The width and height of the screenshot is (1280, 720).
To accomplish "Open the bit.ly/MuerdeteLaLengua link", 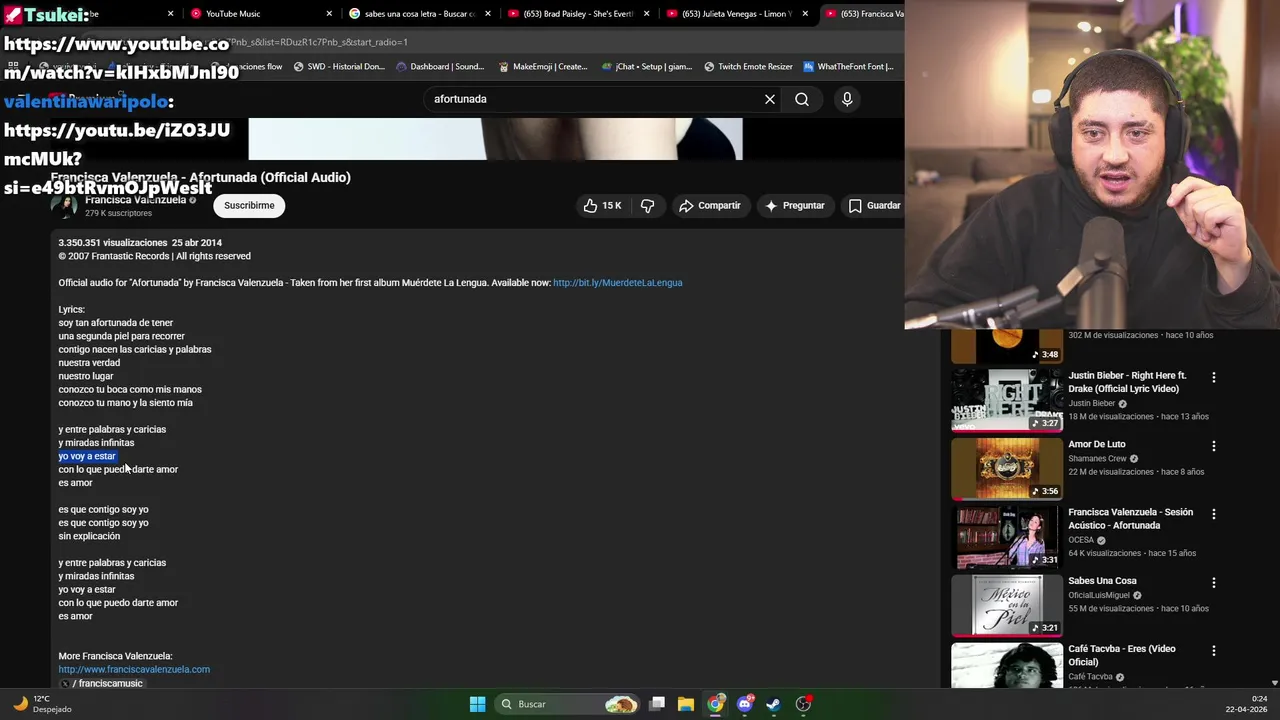I will (x=618, y=283).
